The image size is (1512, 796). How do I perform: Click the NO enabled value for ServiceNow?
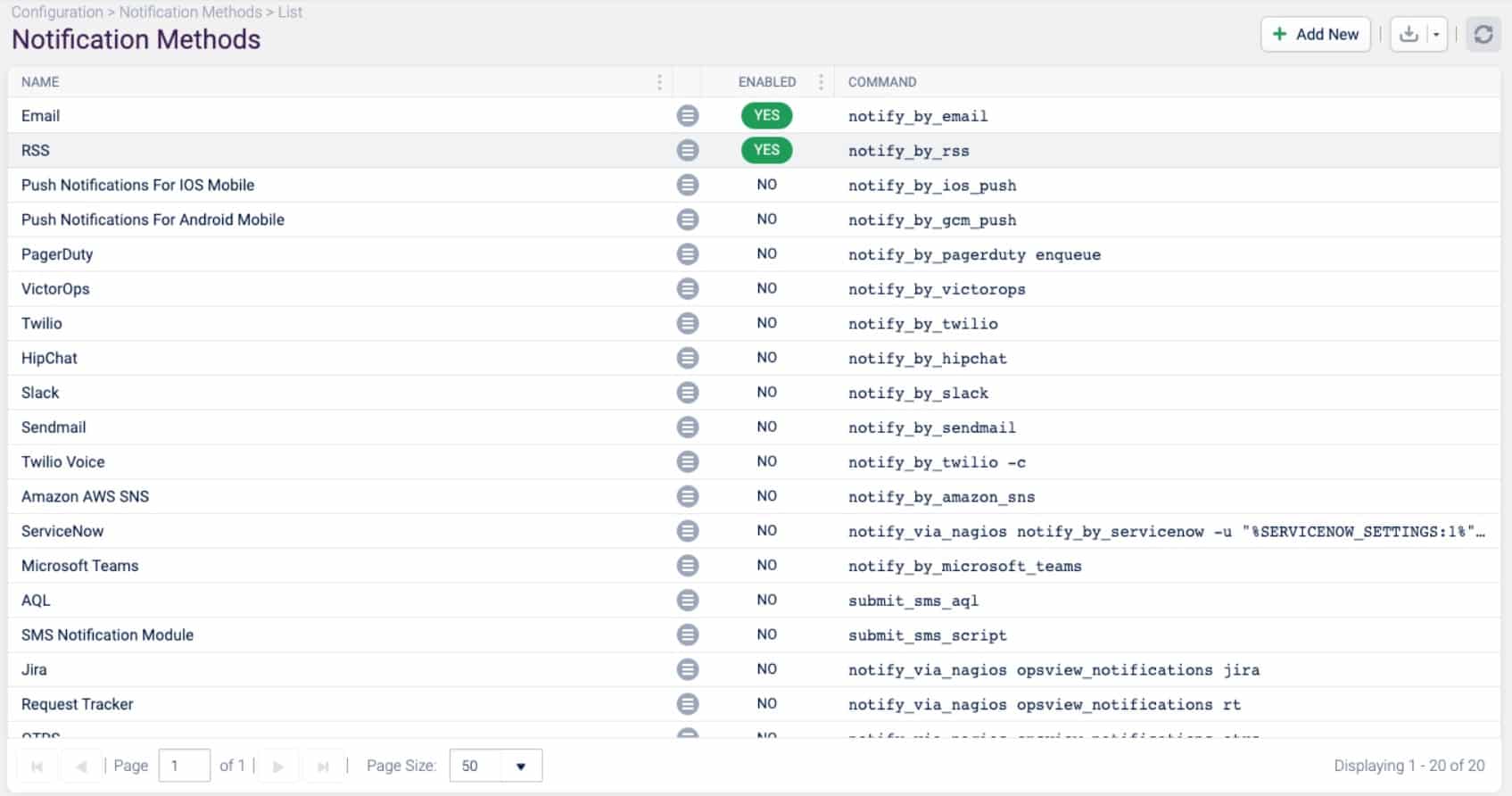click(x=766, y=530)
